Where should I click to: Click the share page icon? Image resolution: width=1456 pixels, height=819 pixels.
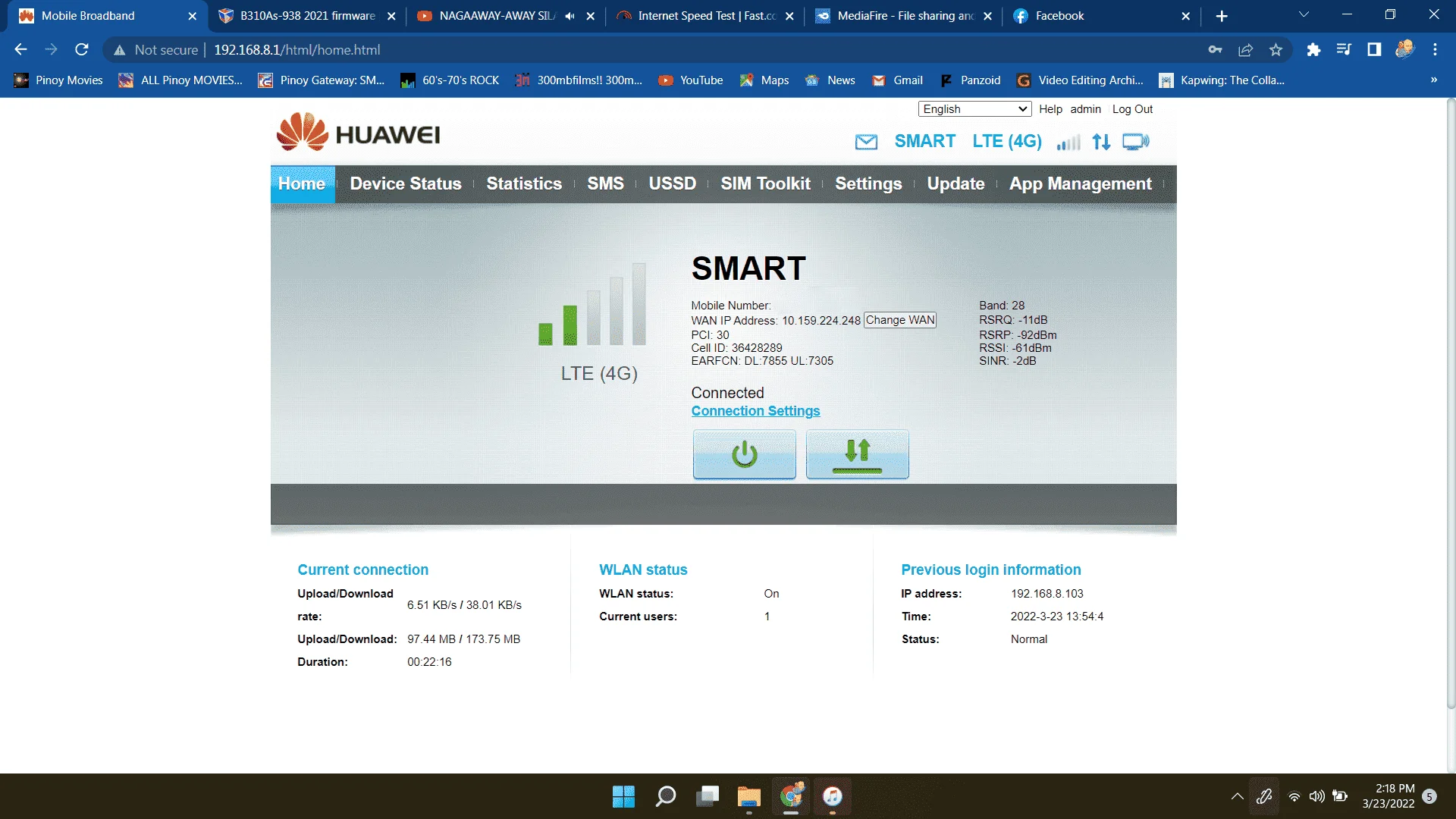[1245, 49]
